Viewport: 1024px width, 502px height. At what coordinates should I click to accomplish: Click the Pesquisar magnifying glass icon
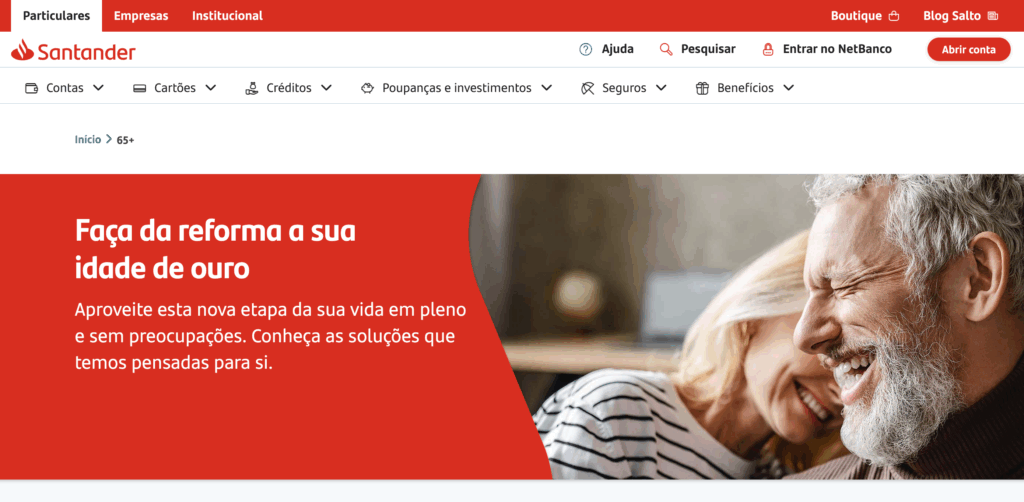pyautogui.click(x=666, y=49)
